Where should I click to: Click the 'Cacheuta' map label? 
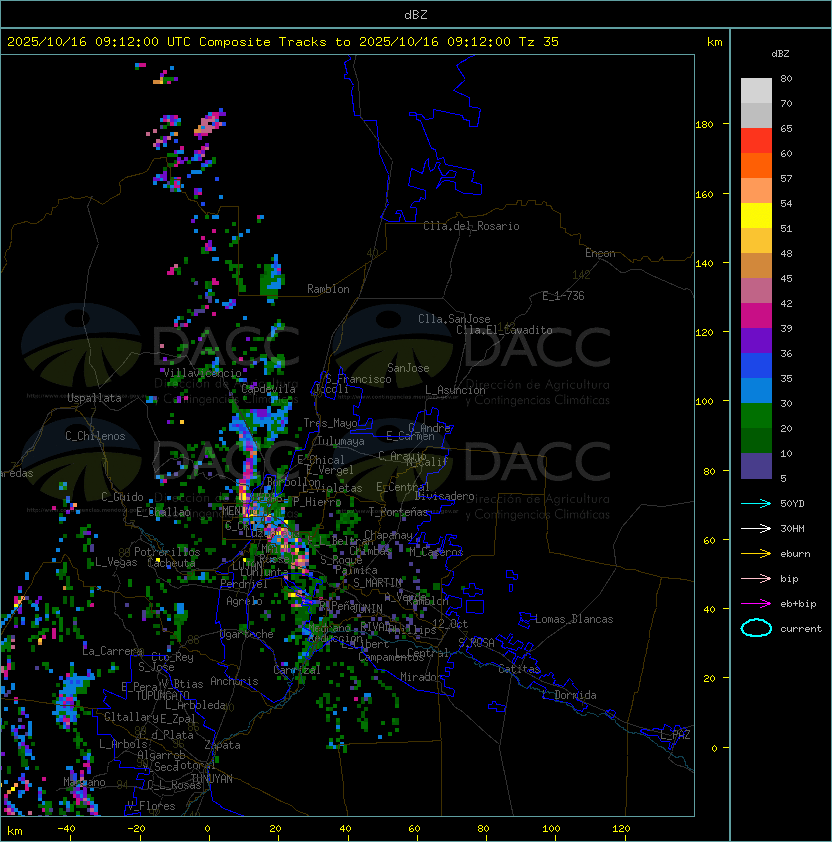171,563
